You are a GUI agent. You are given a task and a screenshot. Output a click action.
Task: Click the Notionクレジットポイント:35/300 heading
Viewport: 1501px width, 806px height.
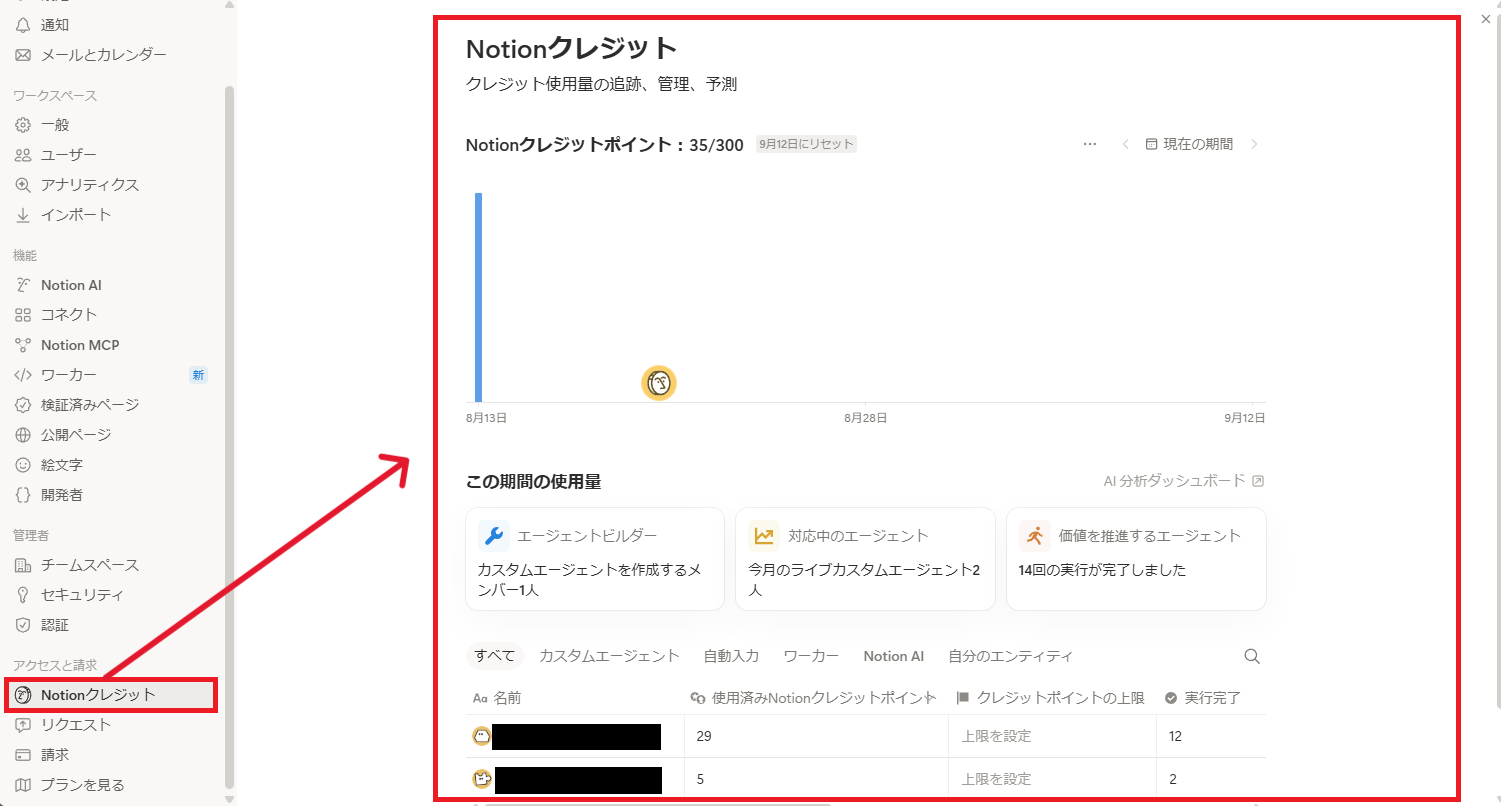tap(605, 145)
